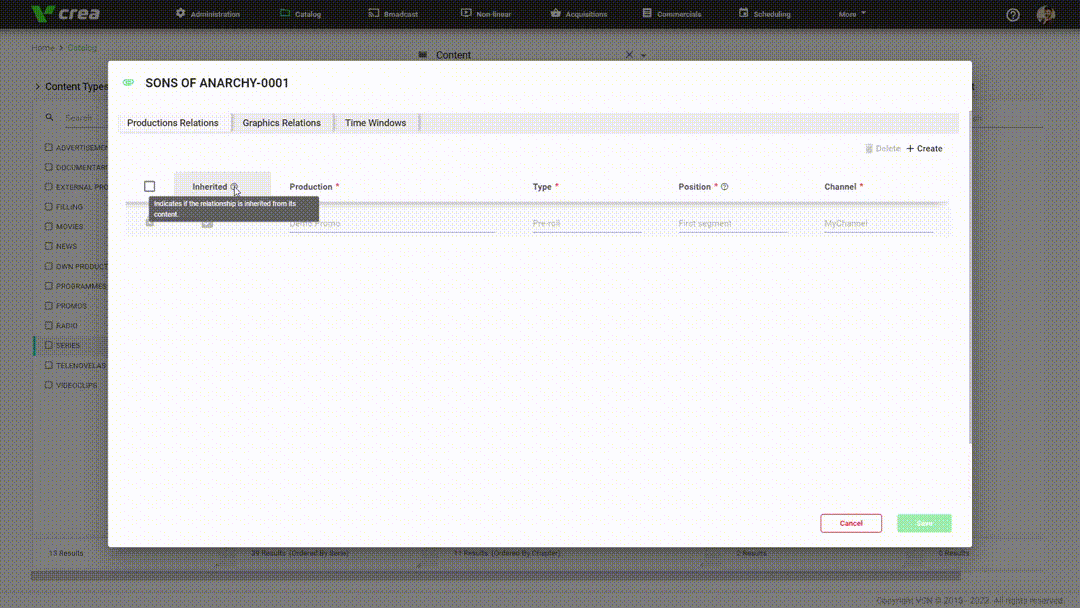Check the VIDEOCLIPS content type checkbox

(x=49, y=385)
